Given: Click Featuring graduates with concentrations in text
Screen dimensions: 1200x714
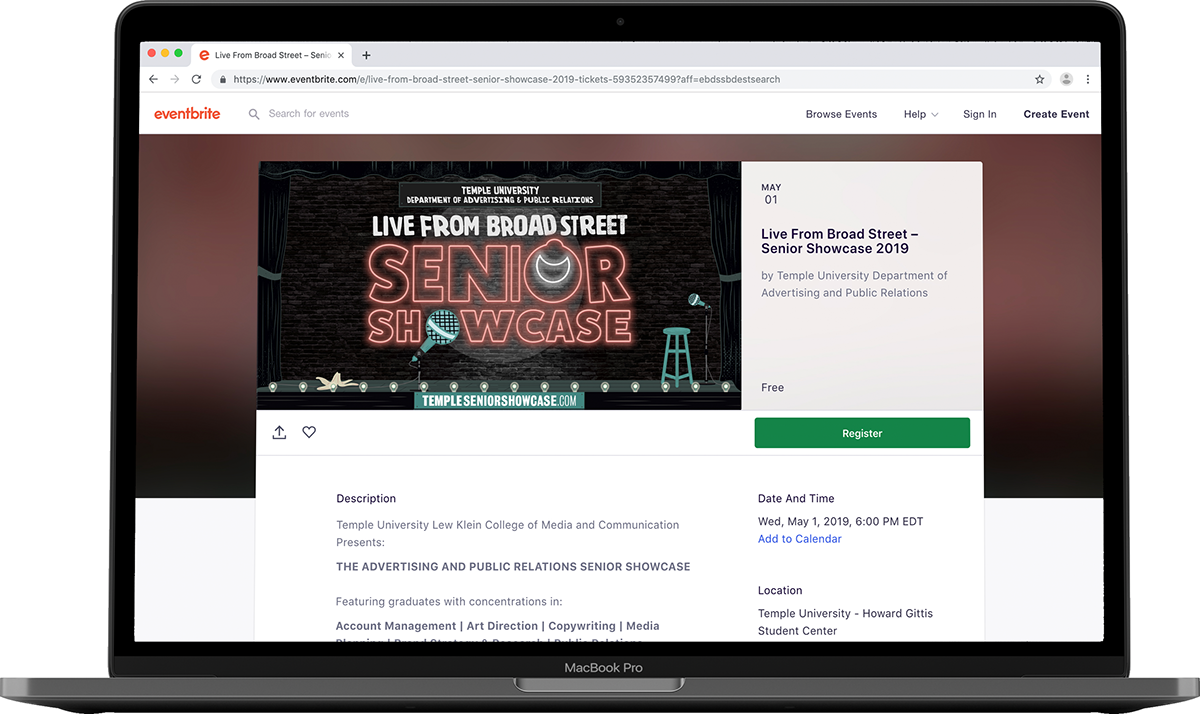Looking at the screenshot, I should [x=449, y=602].
